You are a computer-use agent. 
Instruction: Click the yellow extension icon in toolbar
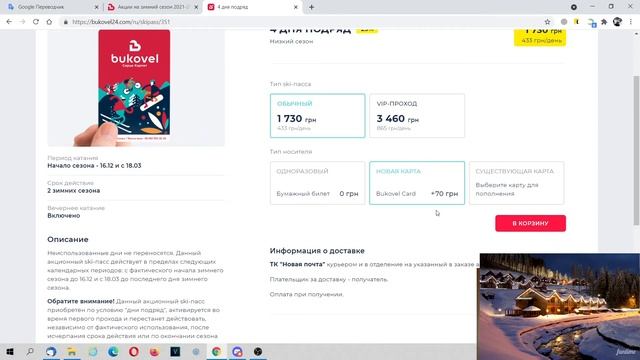click(576, 22)
